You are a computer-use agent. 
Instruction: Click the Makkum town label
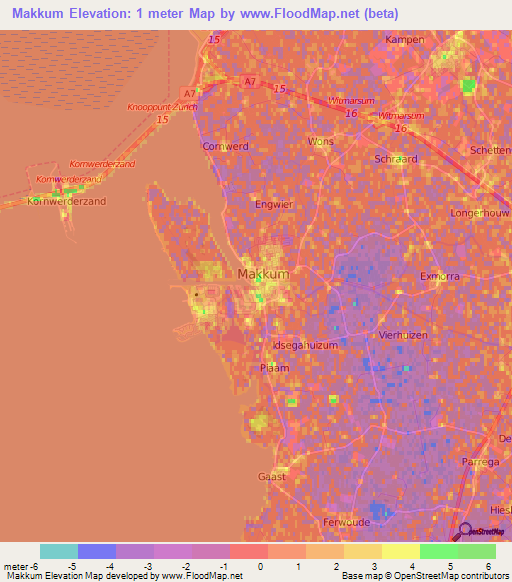(263, 274)
